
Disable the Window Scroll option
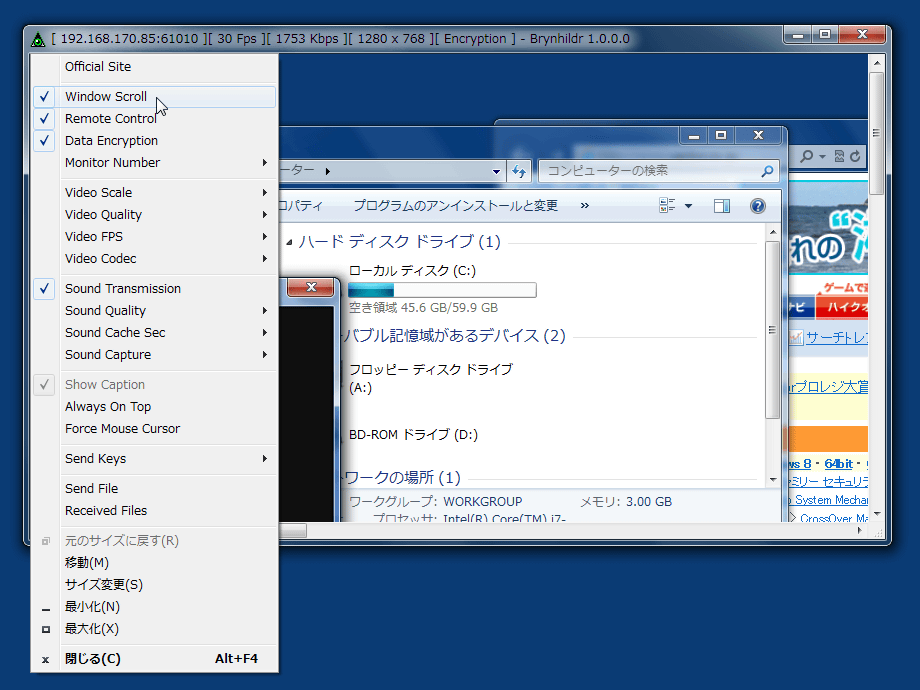click(x=106, y=97)
